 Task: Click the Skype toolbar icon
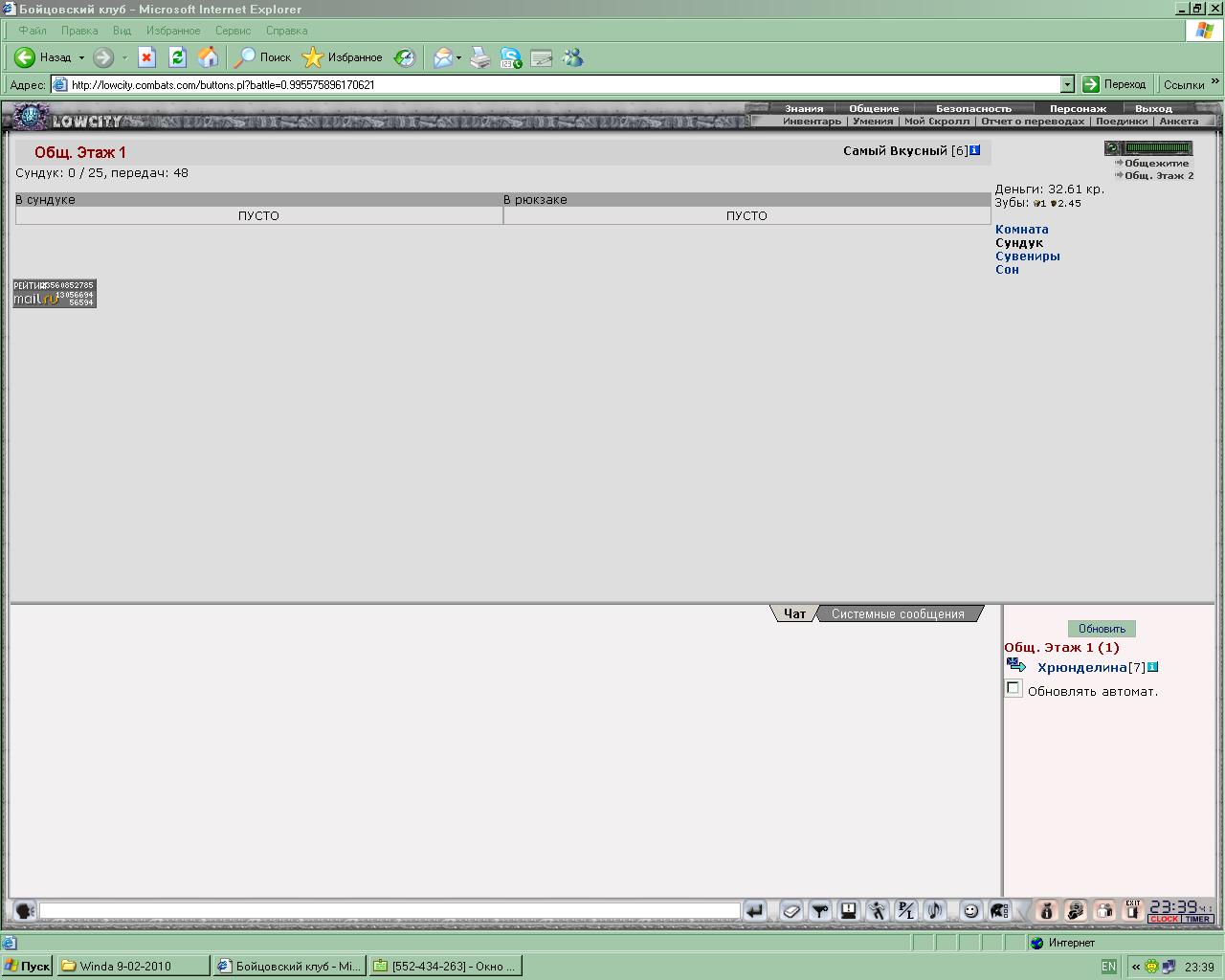click(x=511, y=57)
